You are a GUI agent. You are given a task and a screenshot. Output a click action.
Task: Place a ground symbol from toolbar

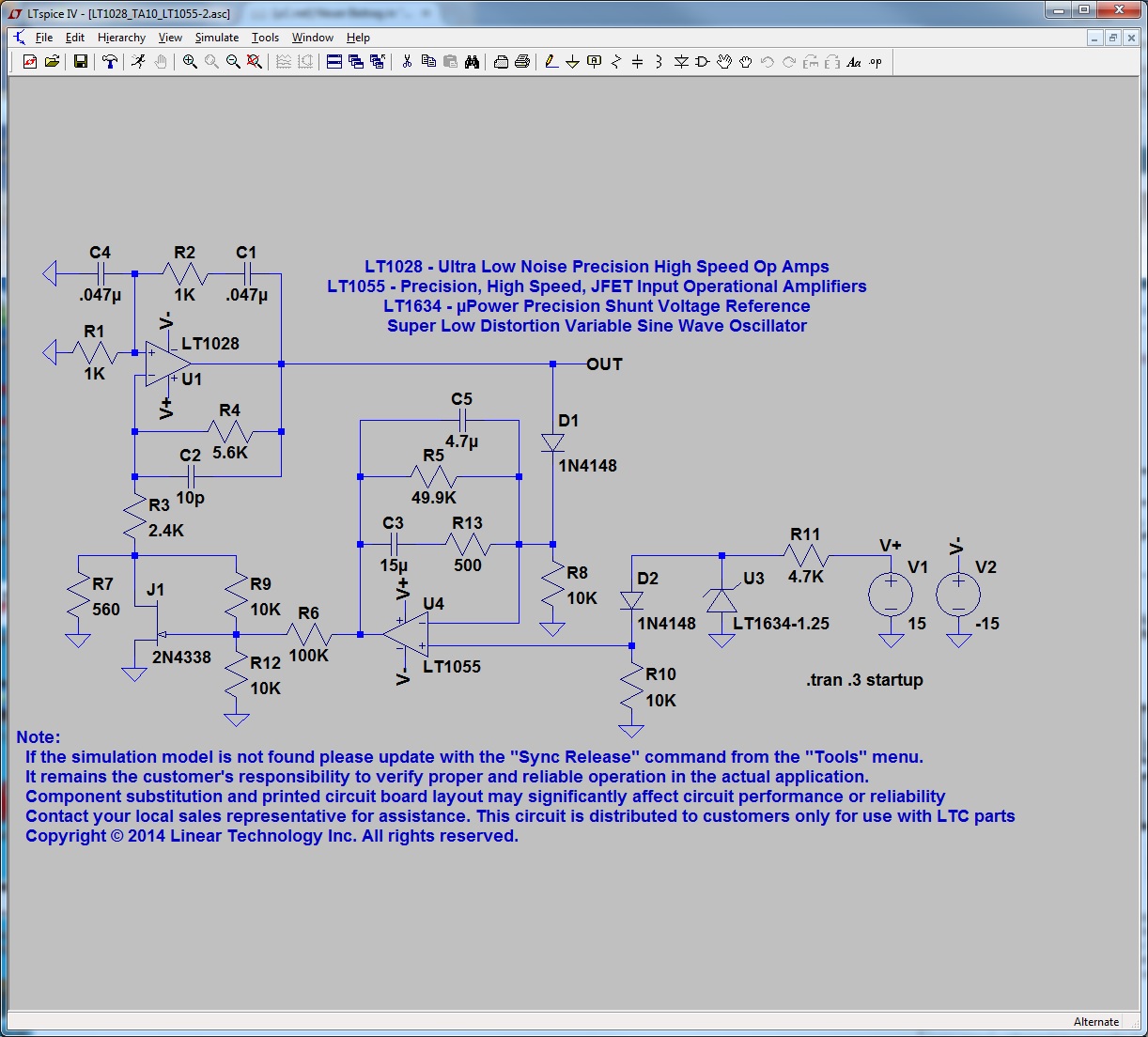[572, 62]
